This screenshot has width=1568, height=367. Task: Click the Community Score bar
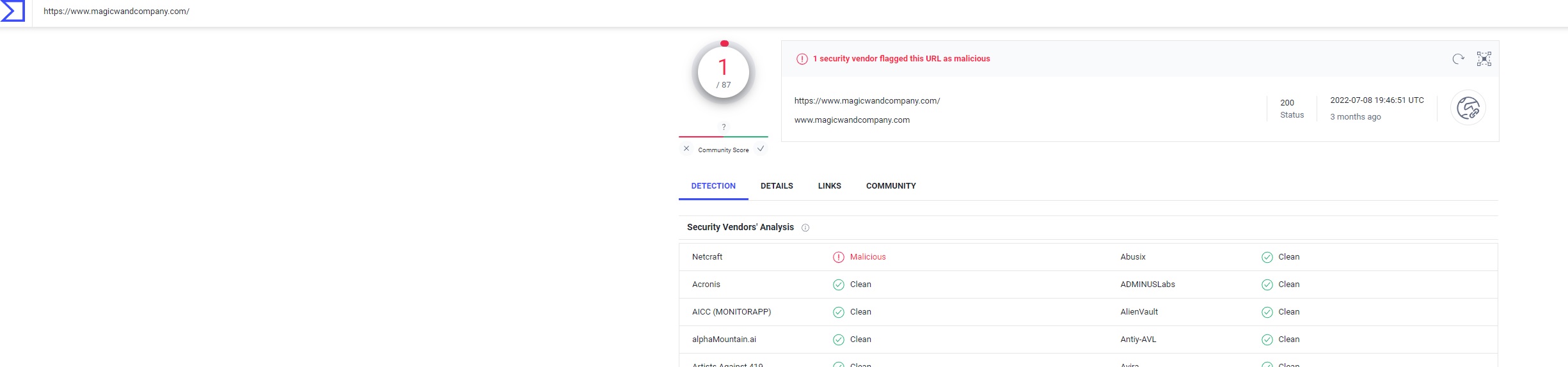coord(724,137)
